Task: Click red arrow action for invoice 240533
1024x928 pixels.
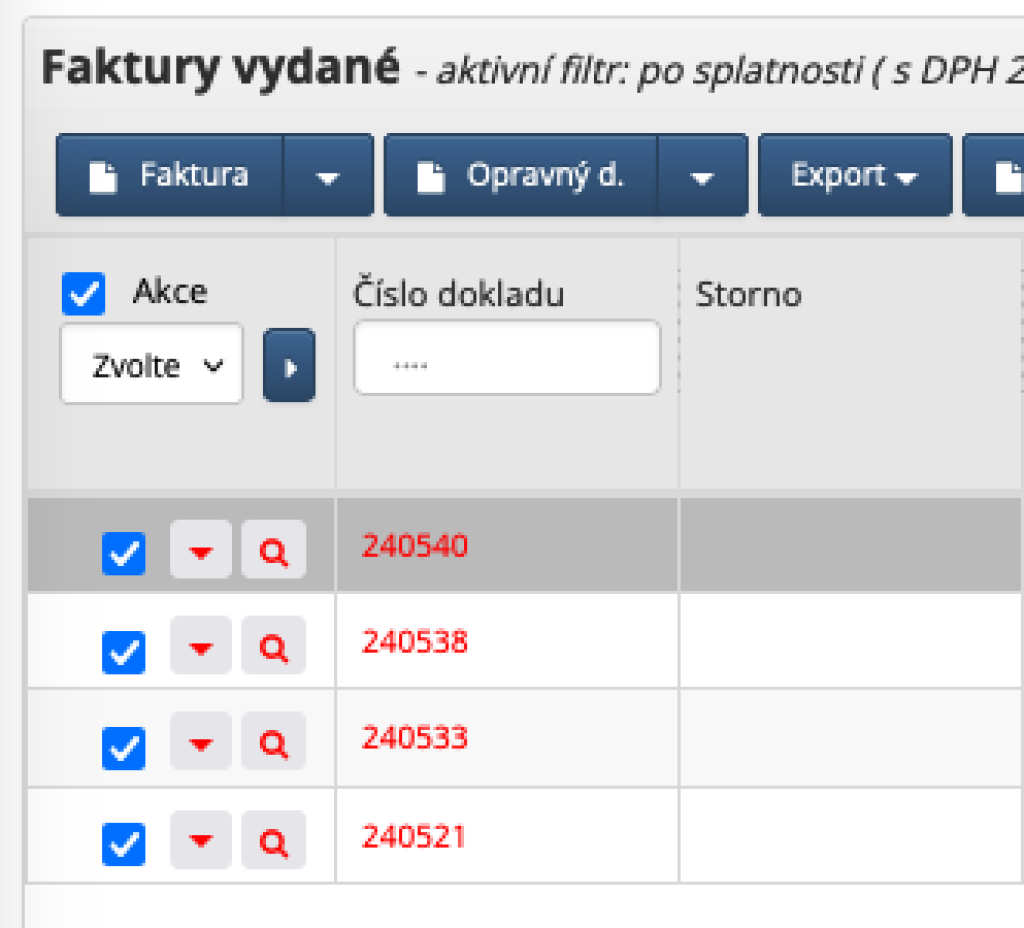Action: tap(201, 742)
